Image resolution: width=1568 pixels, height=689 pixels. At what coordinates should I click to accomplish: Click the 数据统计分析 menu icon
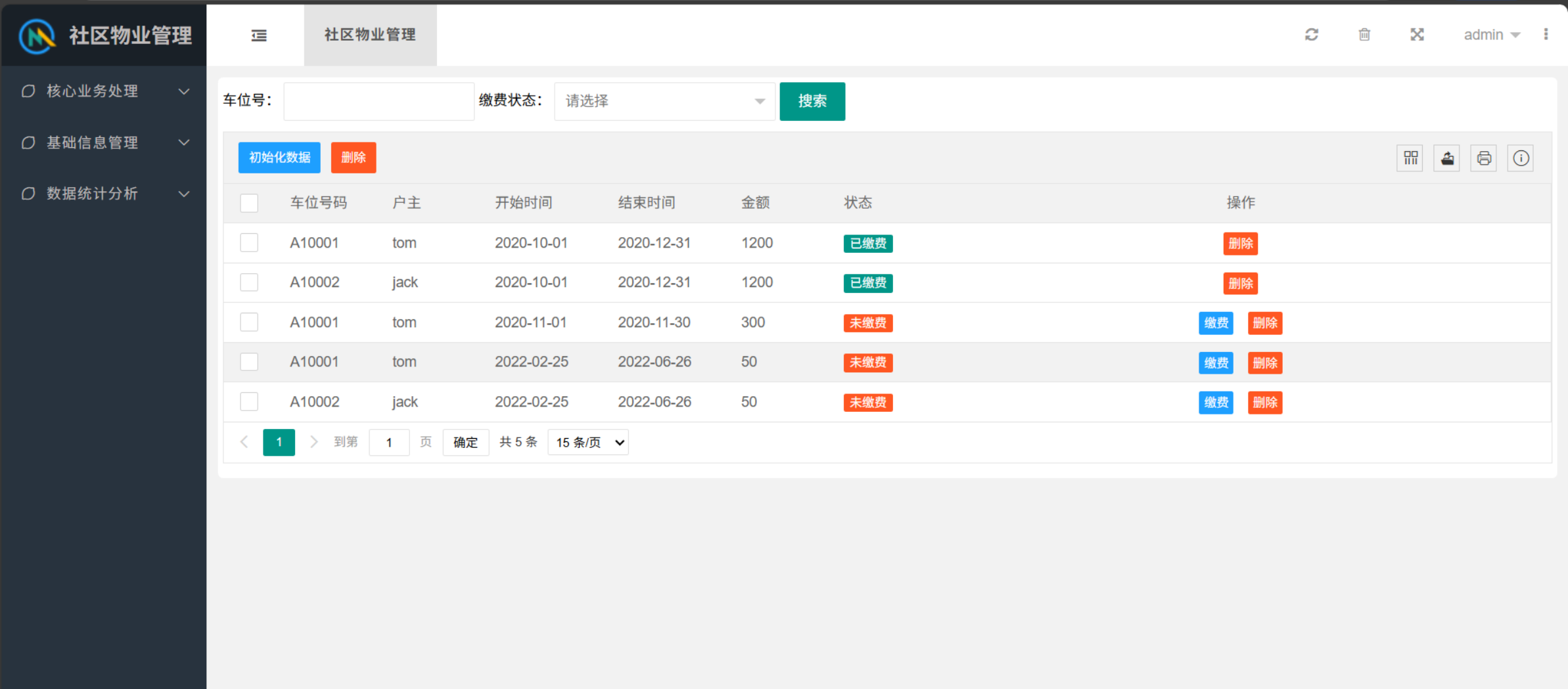[28, 193]
